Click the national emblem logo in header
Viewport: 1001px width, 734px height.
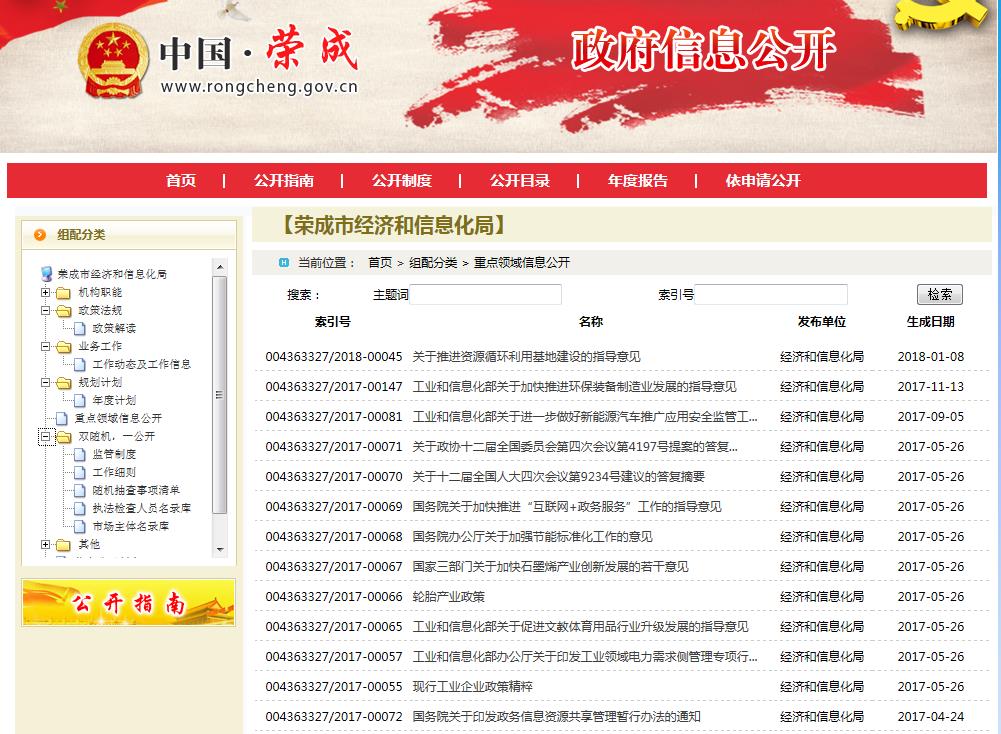[112, 58]
